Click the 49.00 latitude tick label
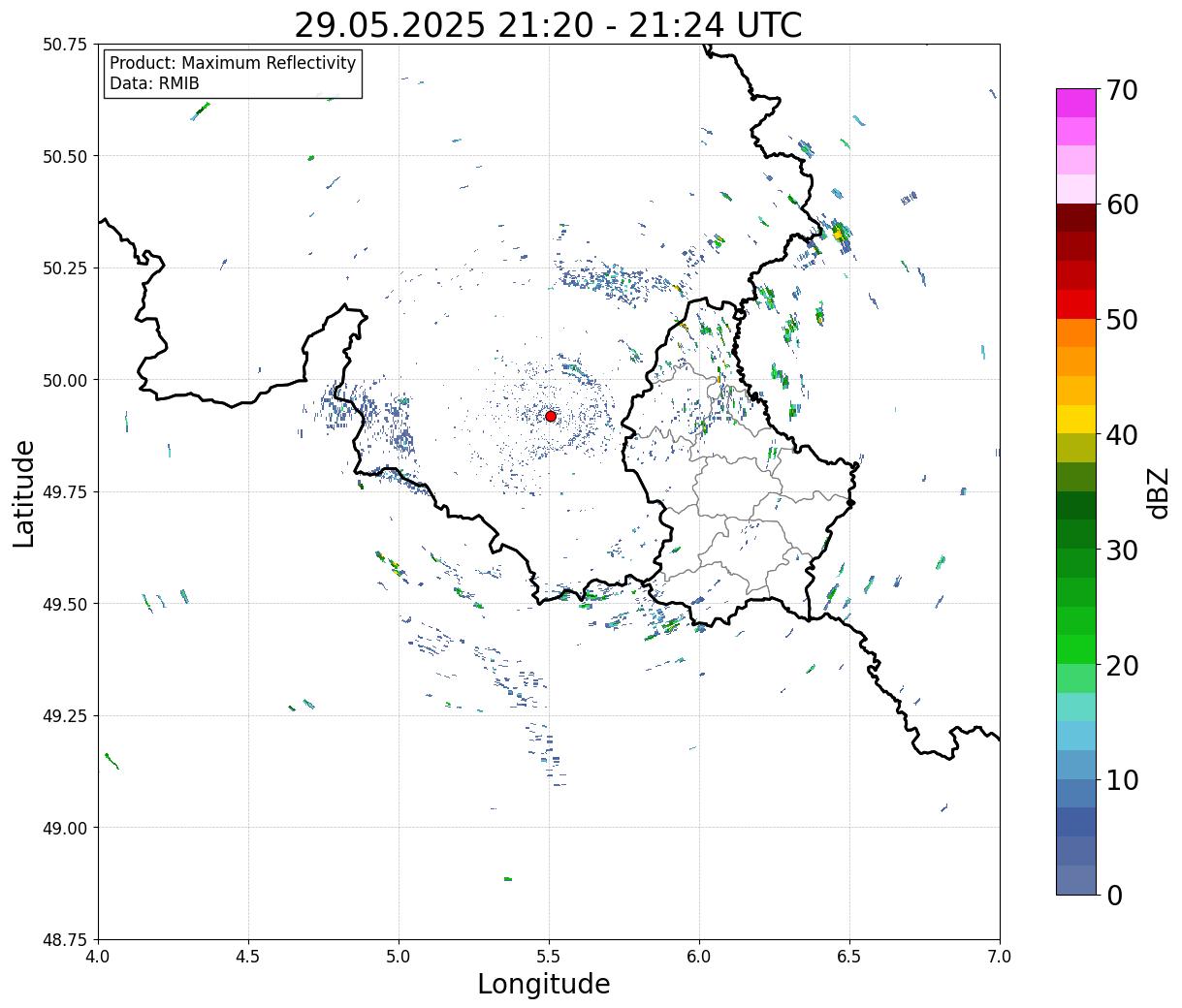The width and height of the screenshot is (1182, 1008). point(65,828)
